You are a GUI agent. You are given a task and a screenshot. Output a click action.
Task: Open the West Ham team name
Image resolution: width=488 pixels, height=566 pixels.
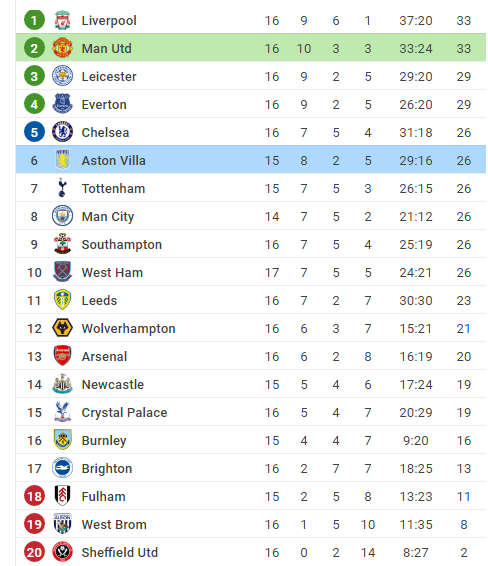pos(112,273)
